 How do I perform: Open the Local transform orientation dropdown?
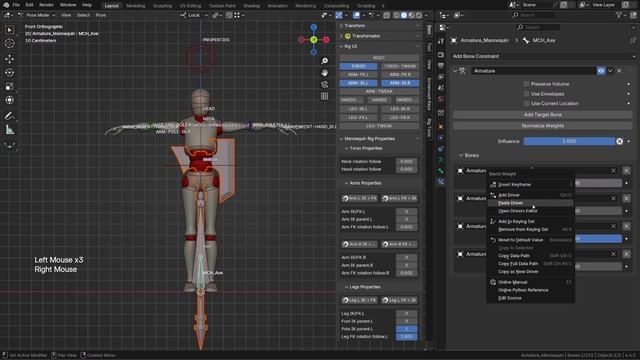[194, 15]
